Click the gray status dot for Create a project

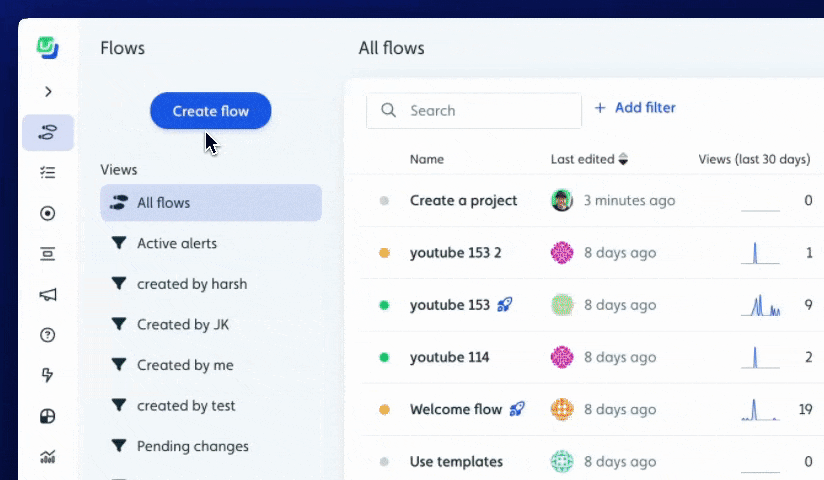click(x=384, y=200)
